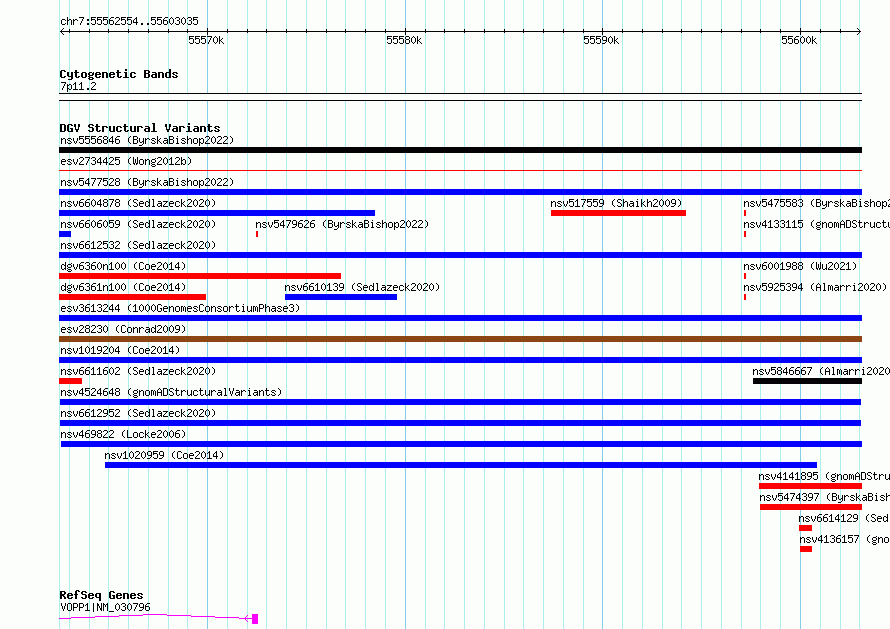
Task: Select nsv5475583 variant label
Action: [x=816, y=203]
